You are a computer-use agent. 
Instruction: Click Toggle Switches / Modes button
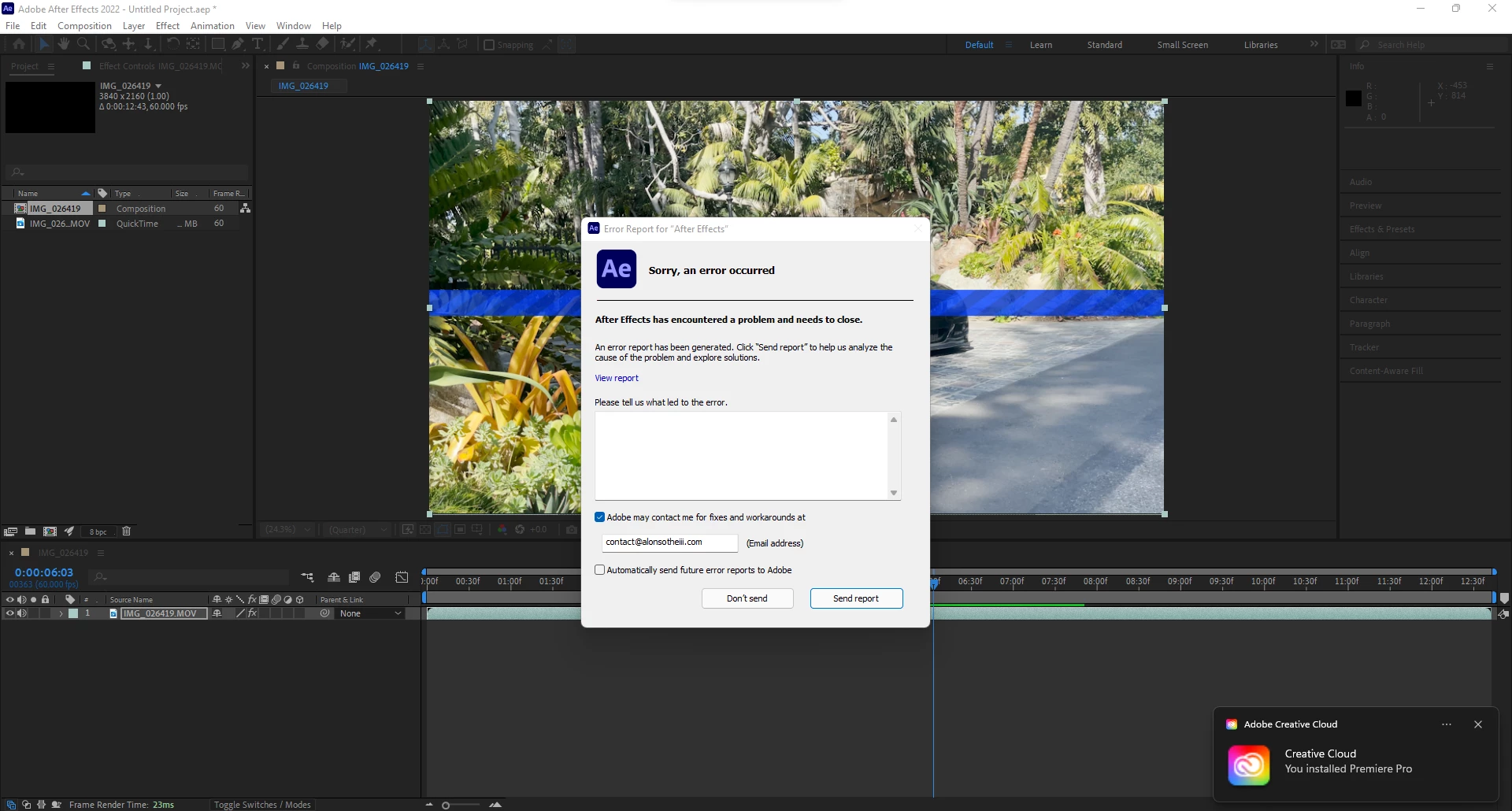point(262,805)
